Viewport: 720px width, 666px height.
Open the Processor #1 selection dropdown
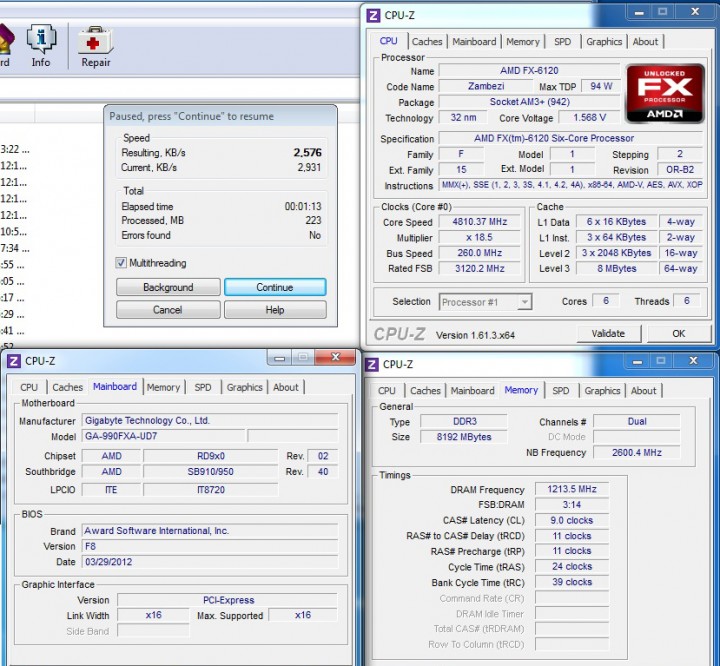[x=486, y=302]
